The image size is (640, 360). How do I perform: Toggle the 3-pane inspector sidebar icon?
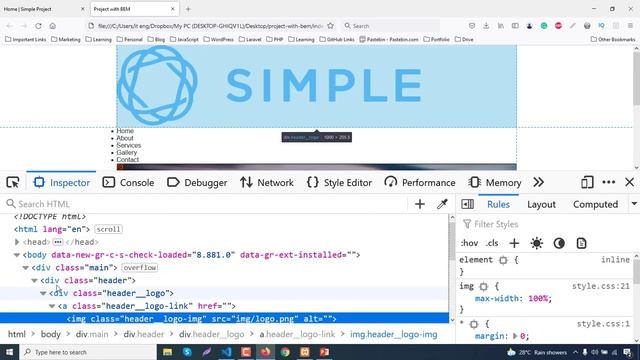coord(467,204)
